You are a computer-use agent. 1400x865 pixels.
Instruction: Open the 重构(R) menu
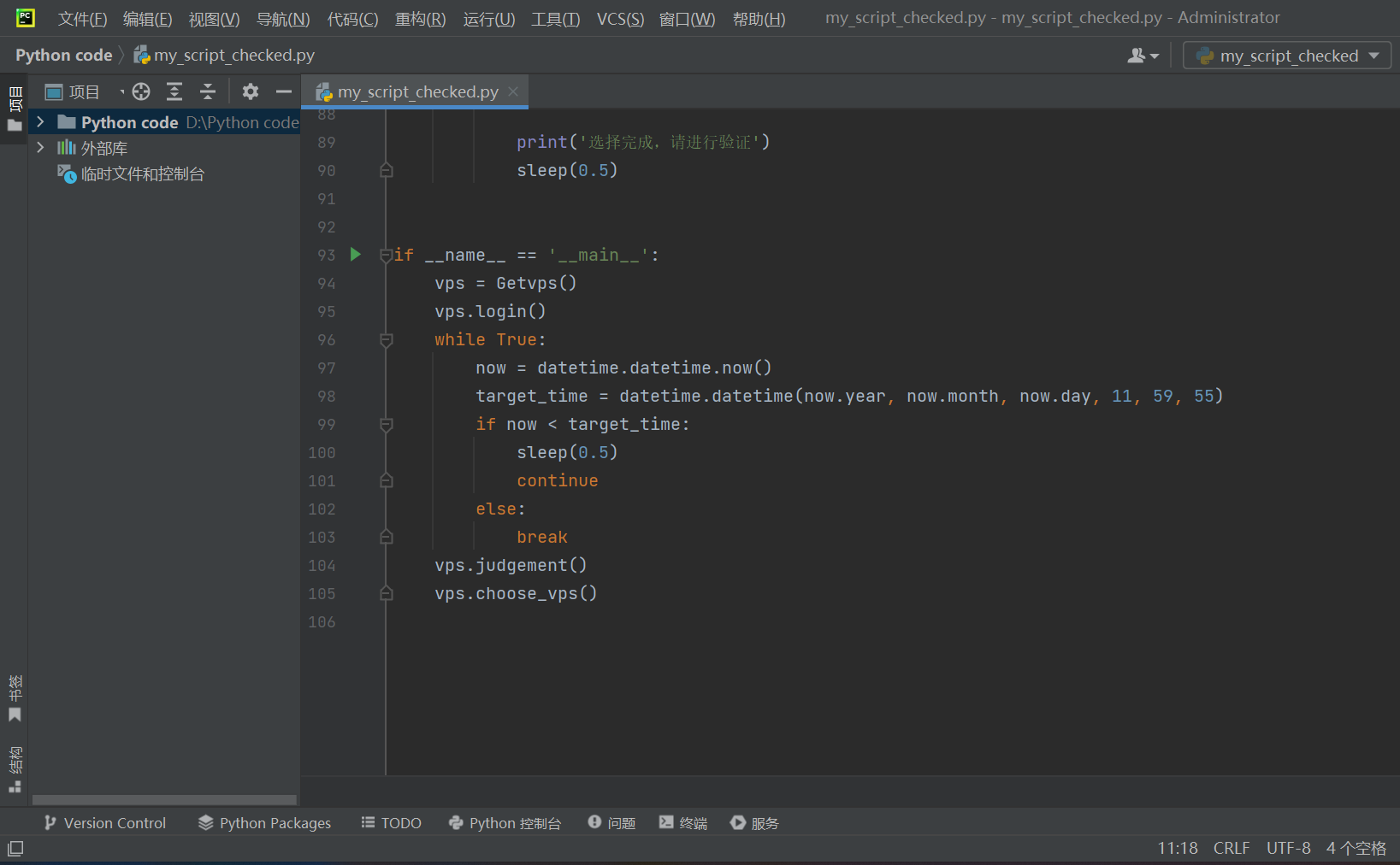pos(420,19)
